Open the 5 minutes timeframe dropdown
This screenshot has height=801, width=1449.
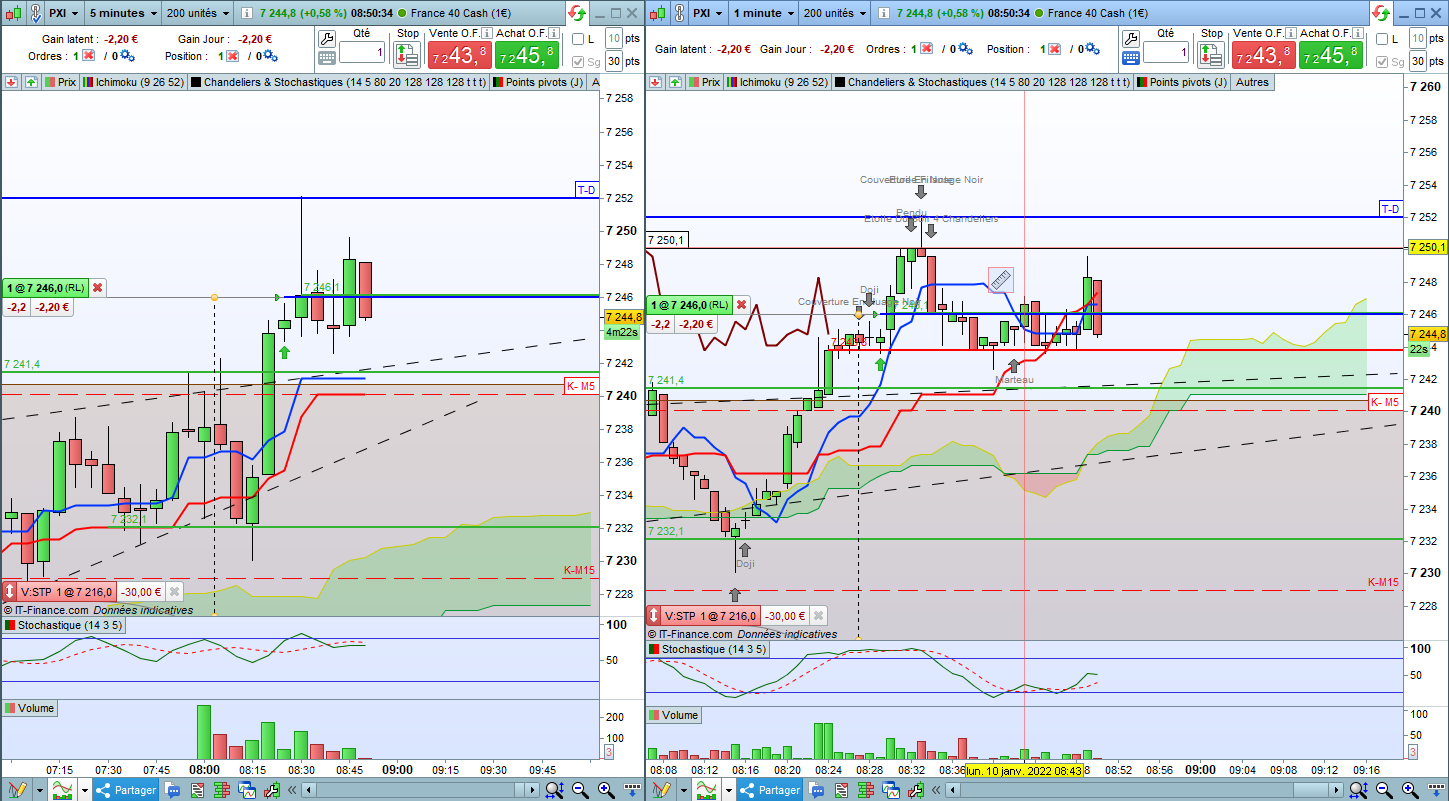point(123,13)
